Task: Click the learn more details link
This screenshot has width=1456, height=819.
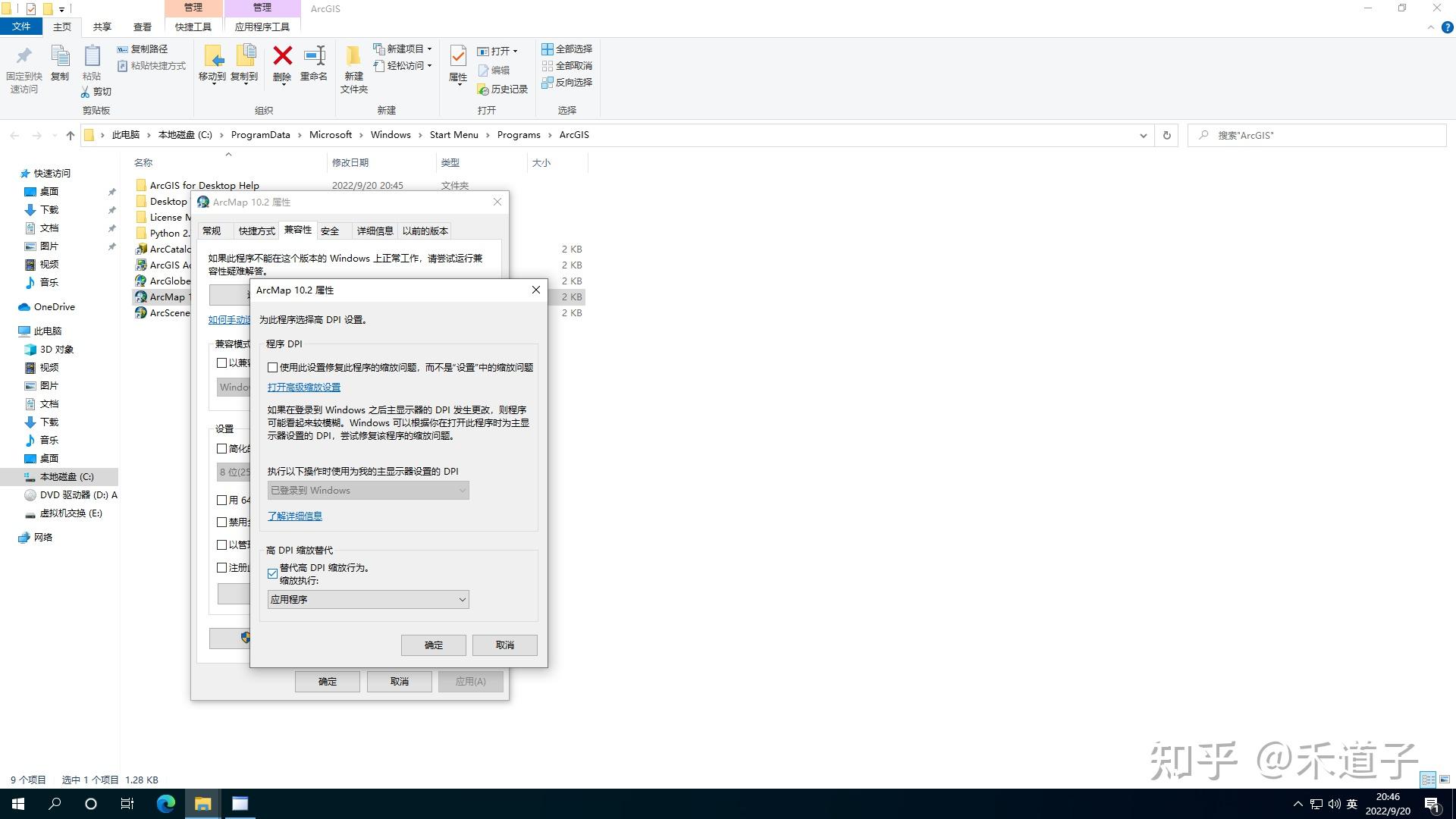Action: [295, 516]
